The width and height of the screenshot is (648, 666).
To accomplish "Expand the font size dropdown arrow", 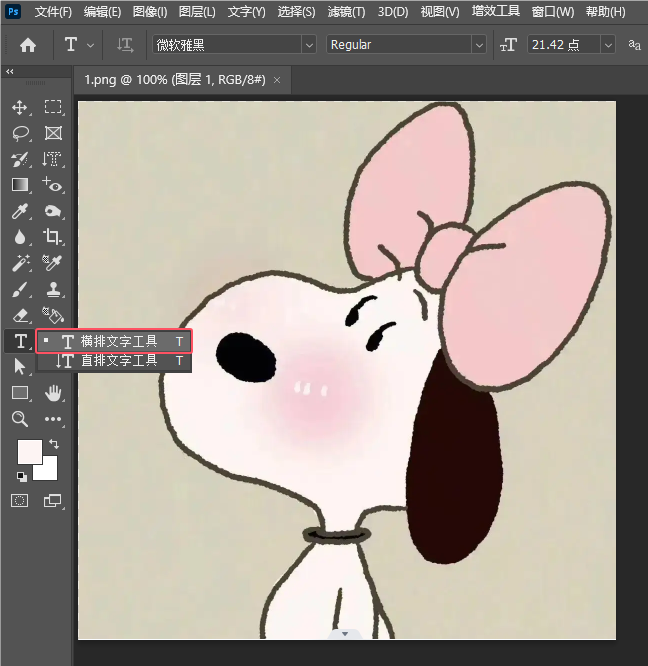I will coord(608,45).
